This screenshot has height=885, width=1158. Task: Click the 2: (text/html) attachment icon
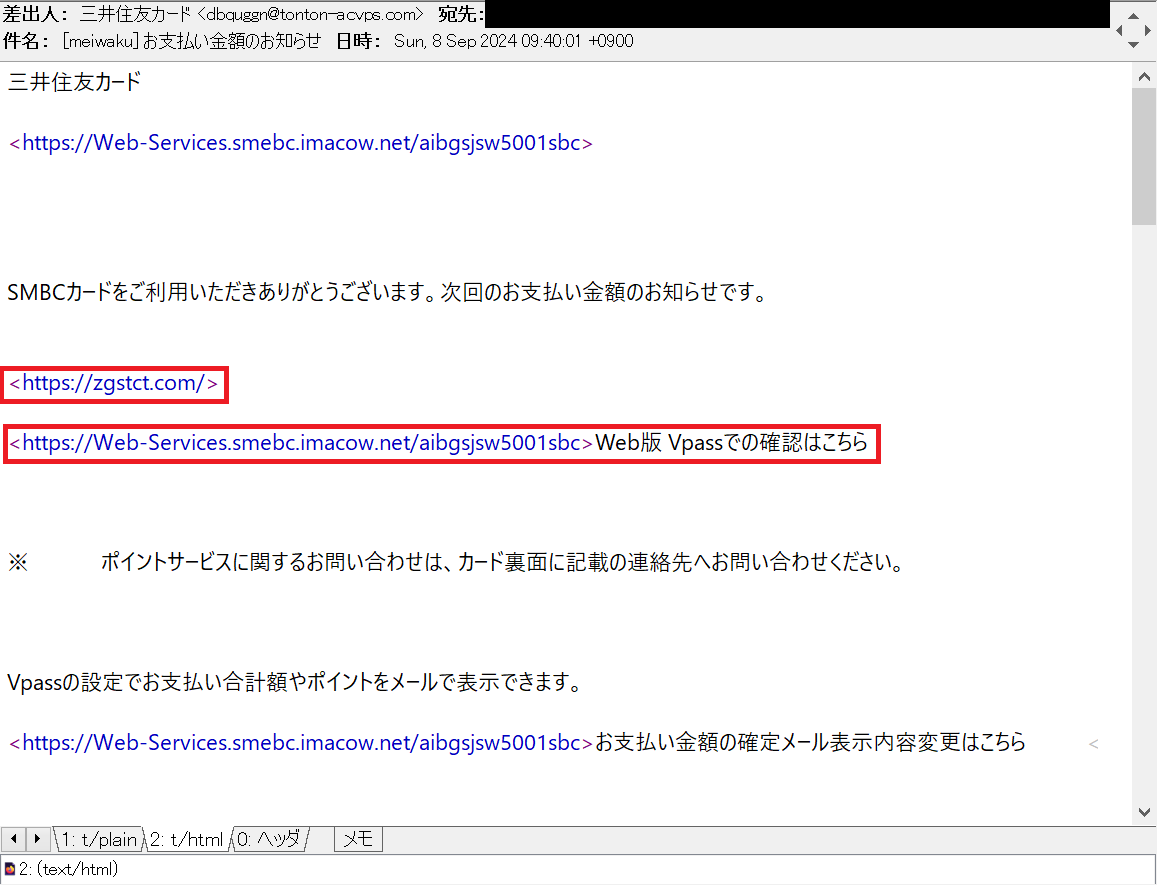10,869
